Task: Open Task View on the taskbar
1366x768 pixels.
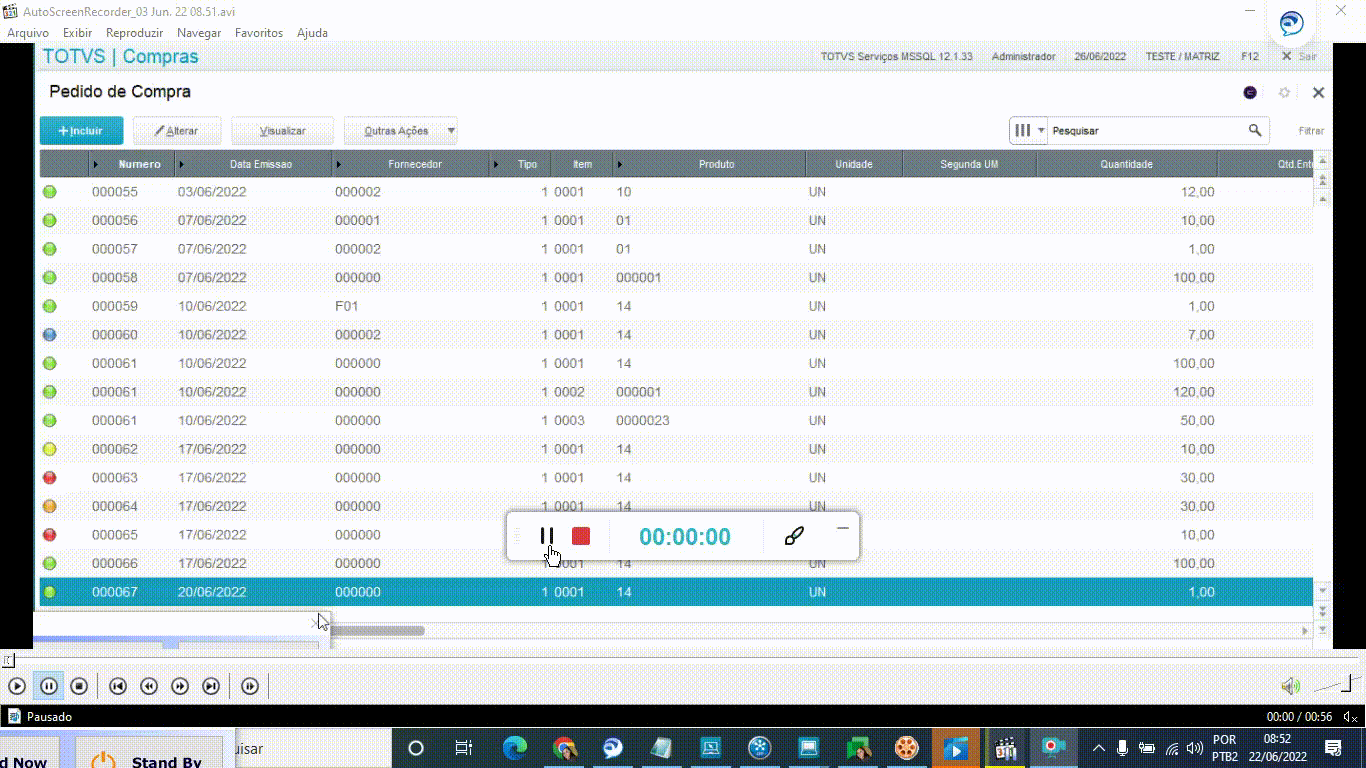Action: click(463, 747)
